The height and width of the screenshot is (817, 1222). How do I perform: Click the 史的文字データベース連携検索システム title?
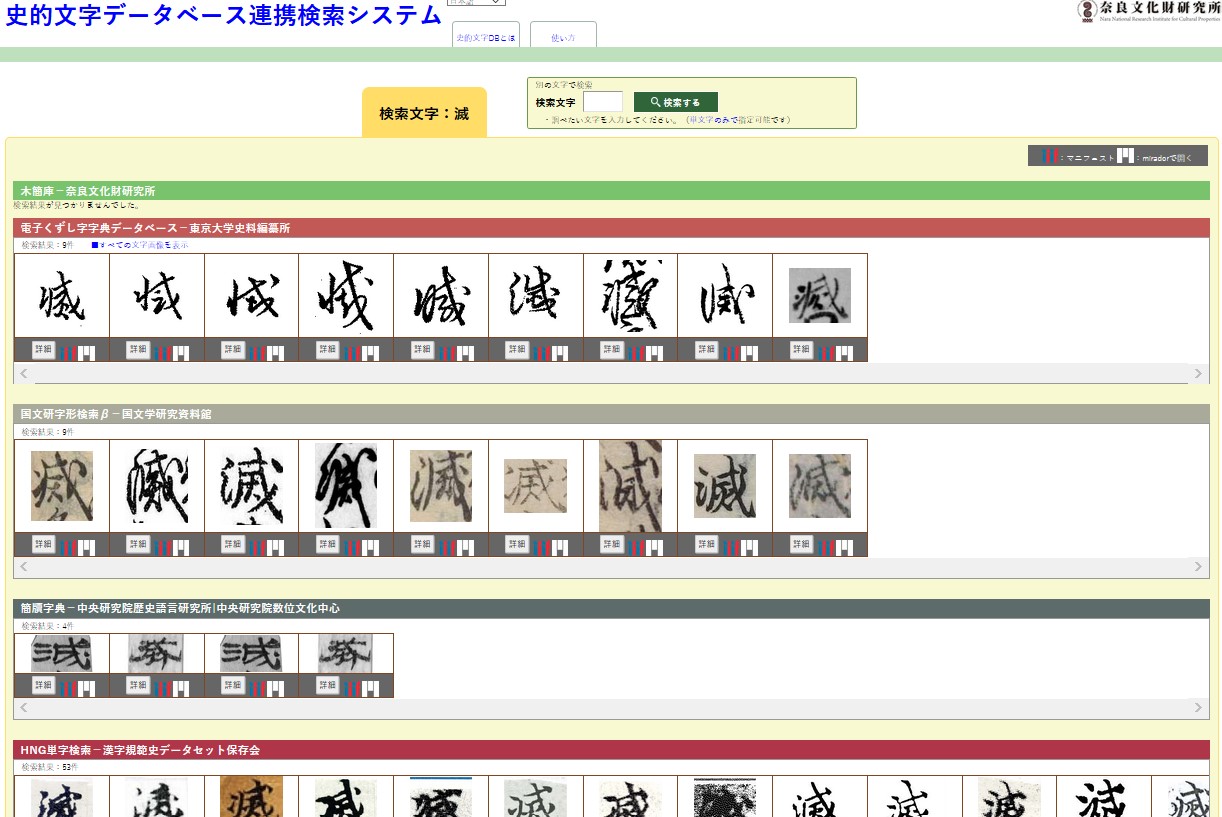tap(224, 15)
